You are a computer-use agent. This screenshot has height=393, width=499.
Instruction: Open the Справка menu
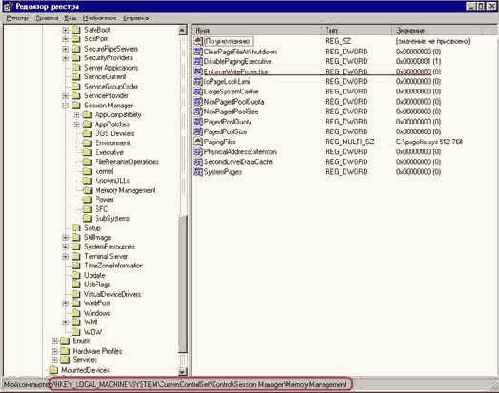click(136, 18)
